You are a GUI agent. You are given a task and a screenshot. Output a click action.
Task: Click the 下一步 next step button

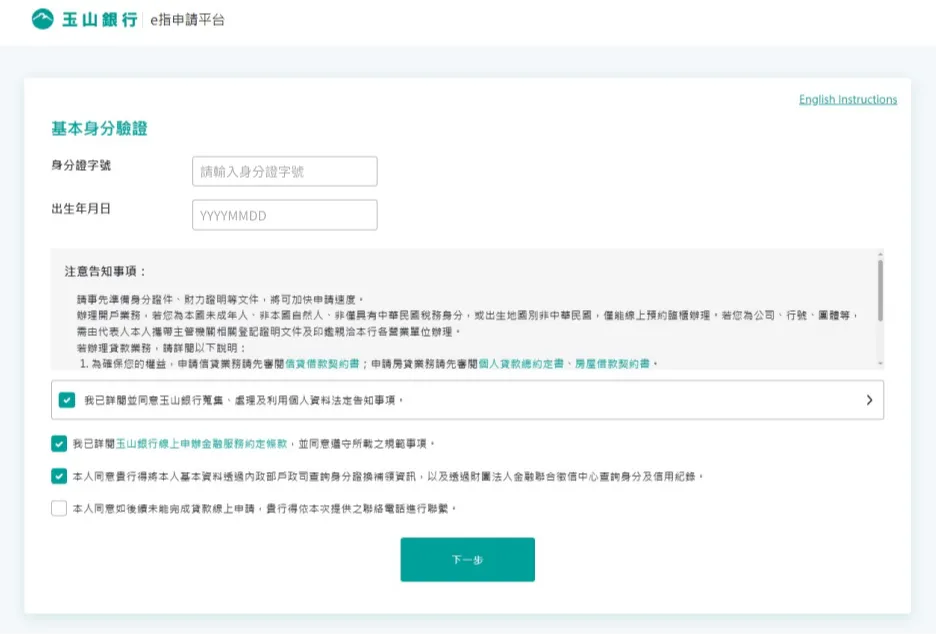click(x=467, y=559)
